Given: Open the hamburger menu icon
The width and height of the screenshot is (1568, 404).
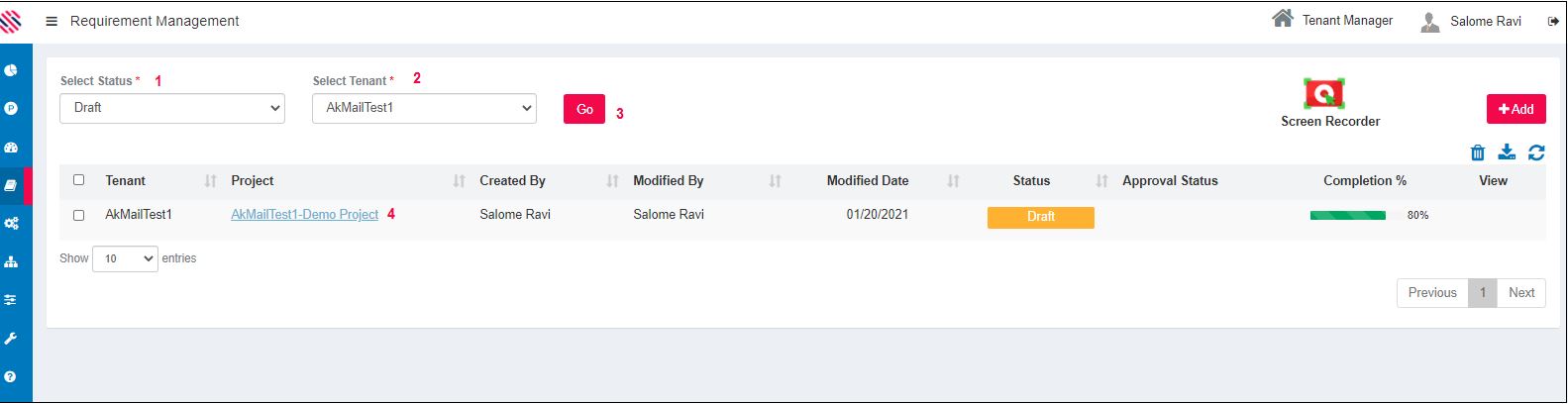Looking at the screenshot, I should [x=52, y=21].
